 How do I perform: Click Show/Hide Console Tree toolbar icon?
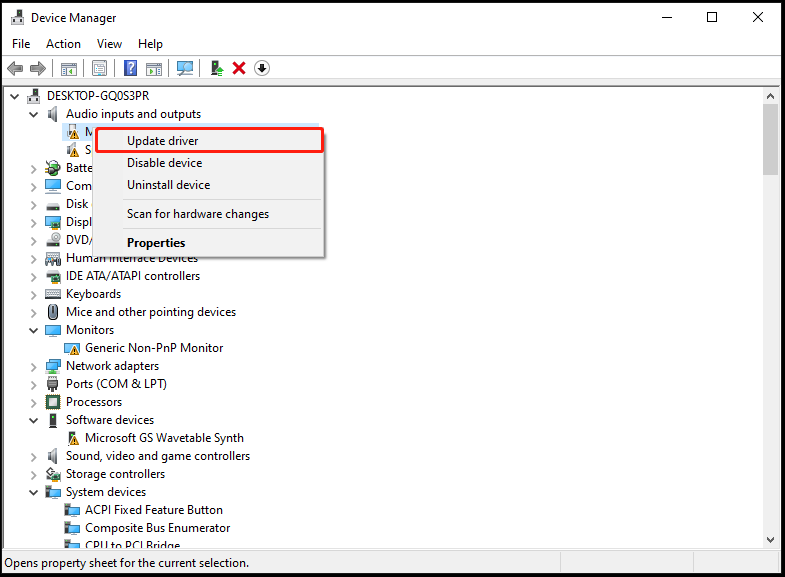click(x=69, y=69)
